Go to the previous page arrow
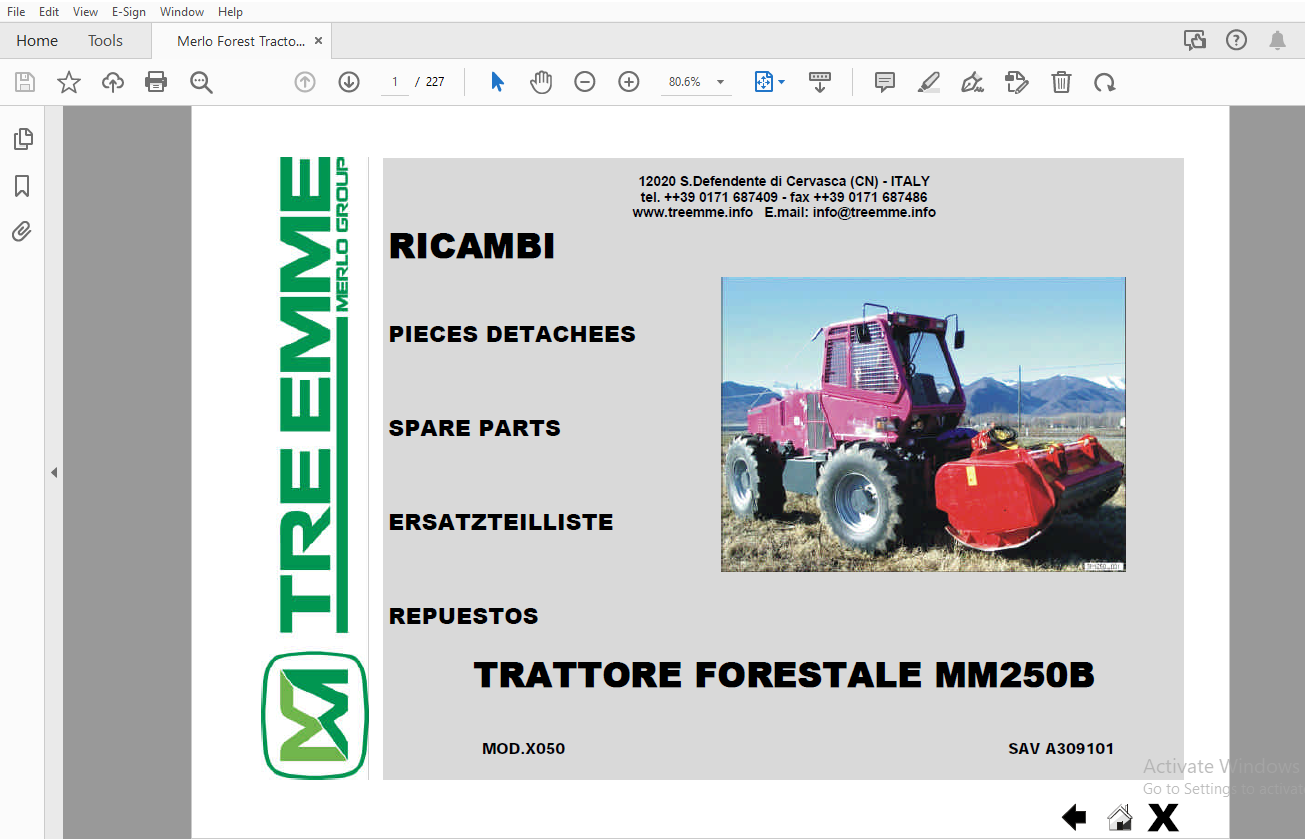This screenshot has height=839, width=1305. (305, 82)
